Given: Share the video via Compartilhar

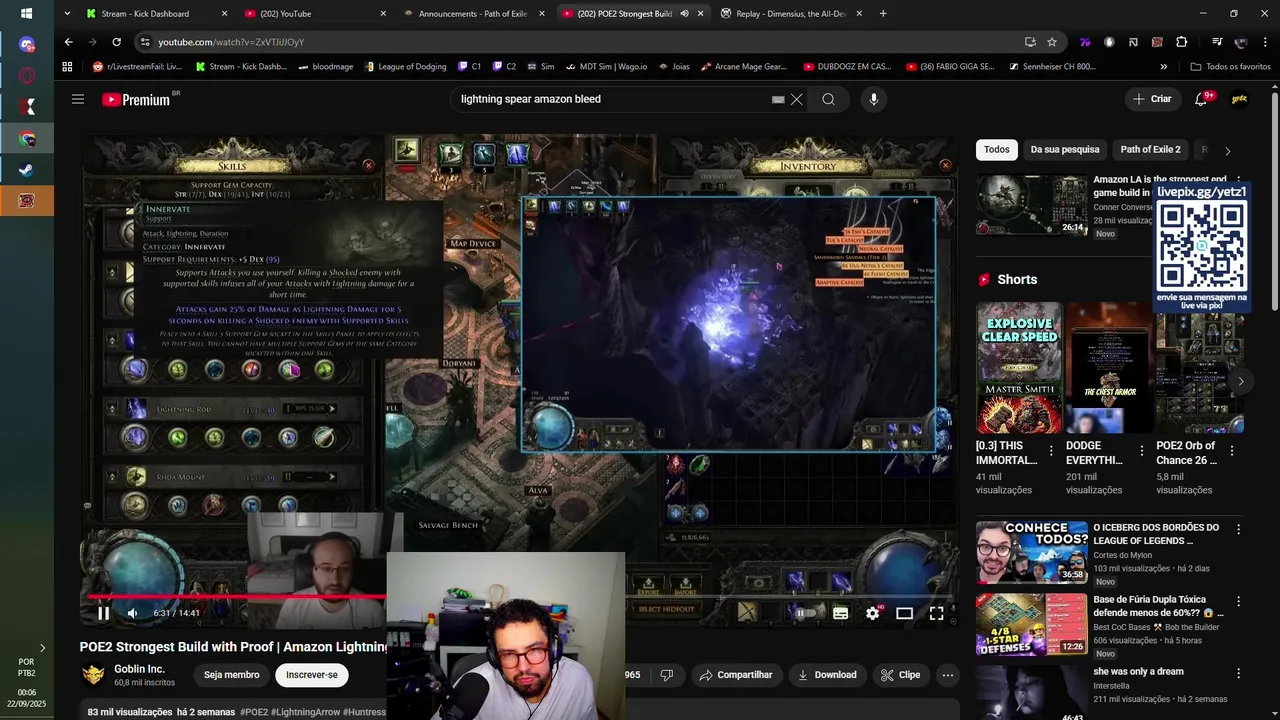Looking at the screenshot, I should pyautogui.click(x=735, y=675).
